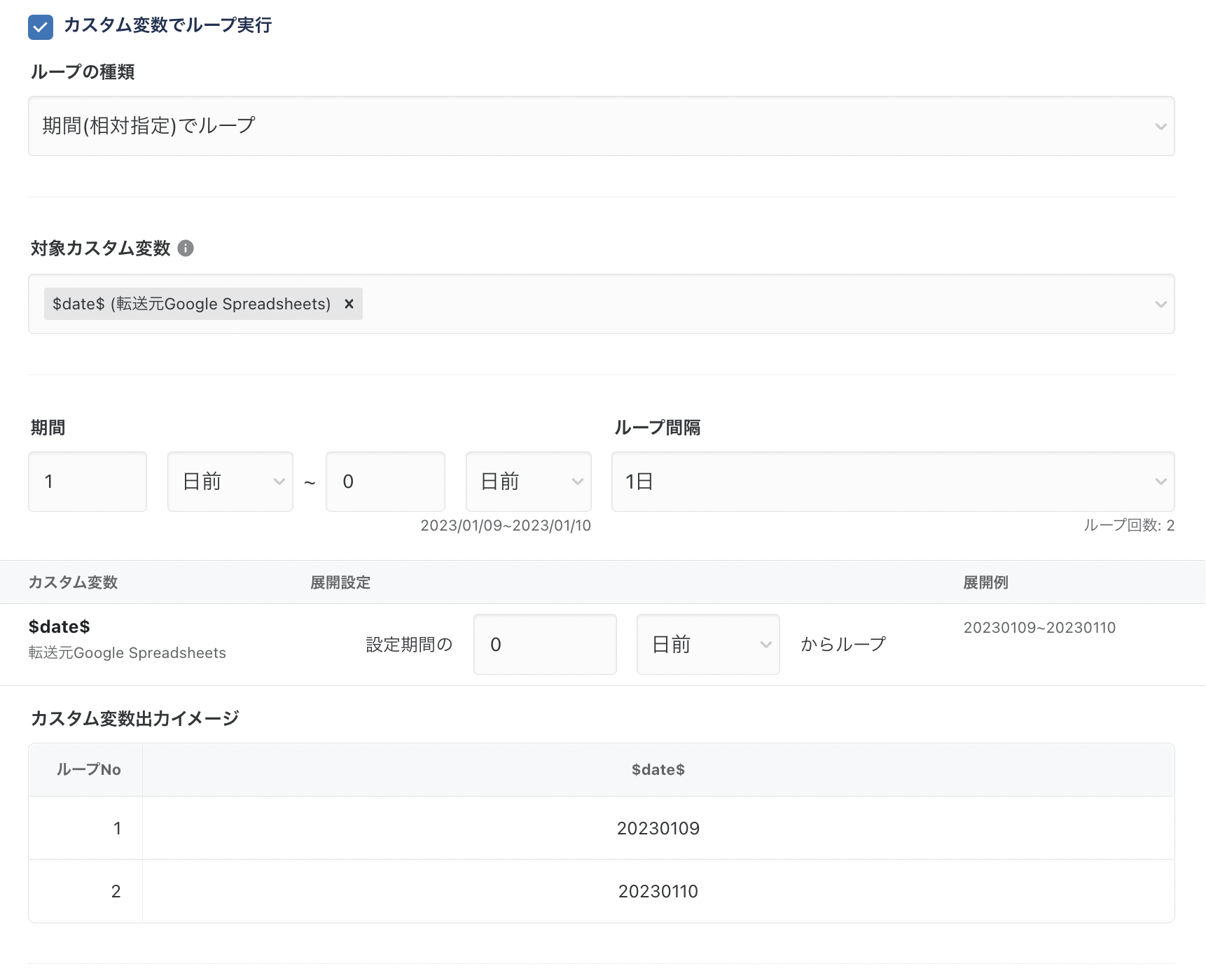The height and width of the screenshot is (980, 1206).
Task: Expand the 対象カスタム変数 dropdown arrow
Action: click(x=1160, y=304)
